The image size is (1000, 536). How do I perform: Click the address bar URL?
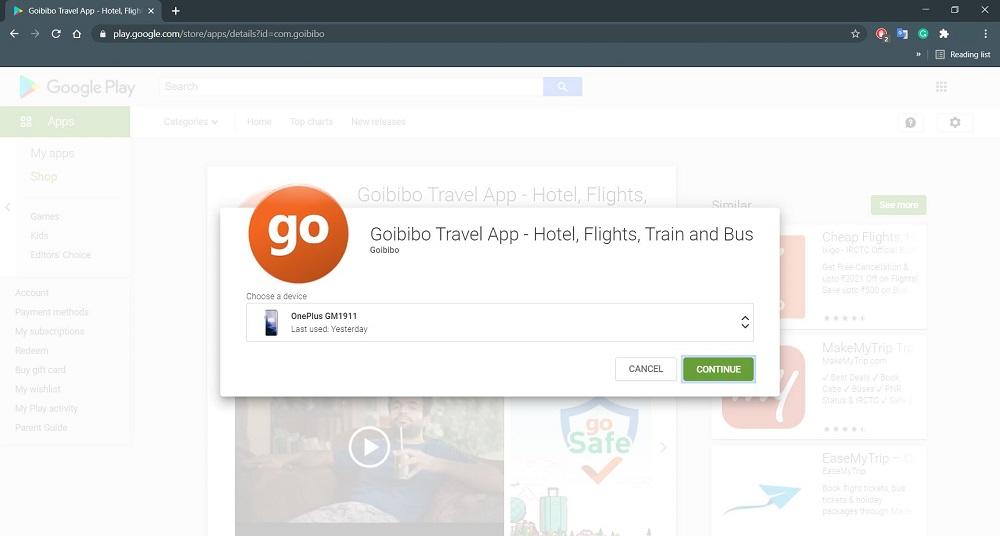coord(219,34)
